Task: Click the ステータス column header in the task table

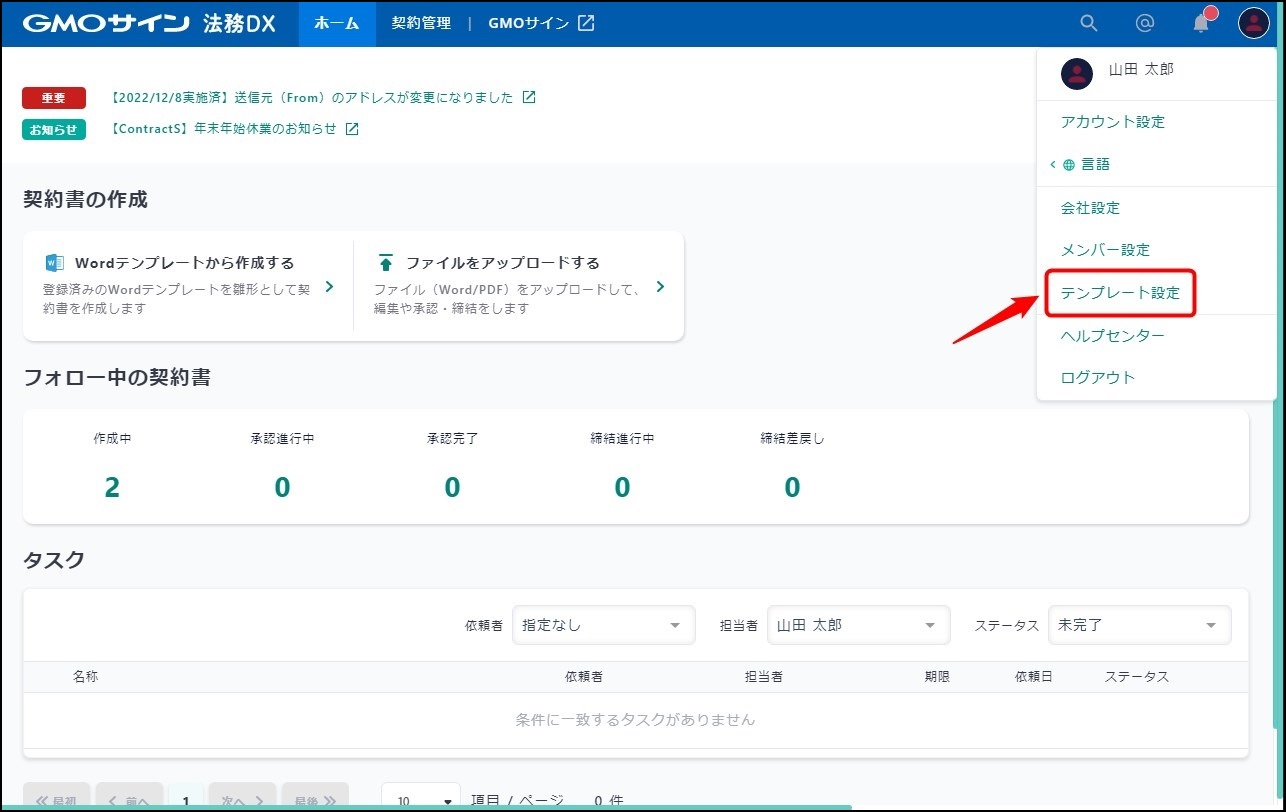Action: pos(1137,677)
